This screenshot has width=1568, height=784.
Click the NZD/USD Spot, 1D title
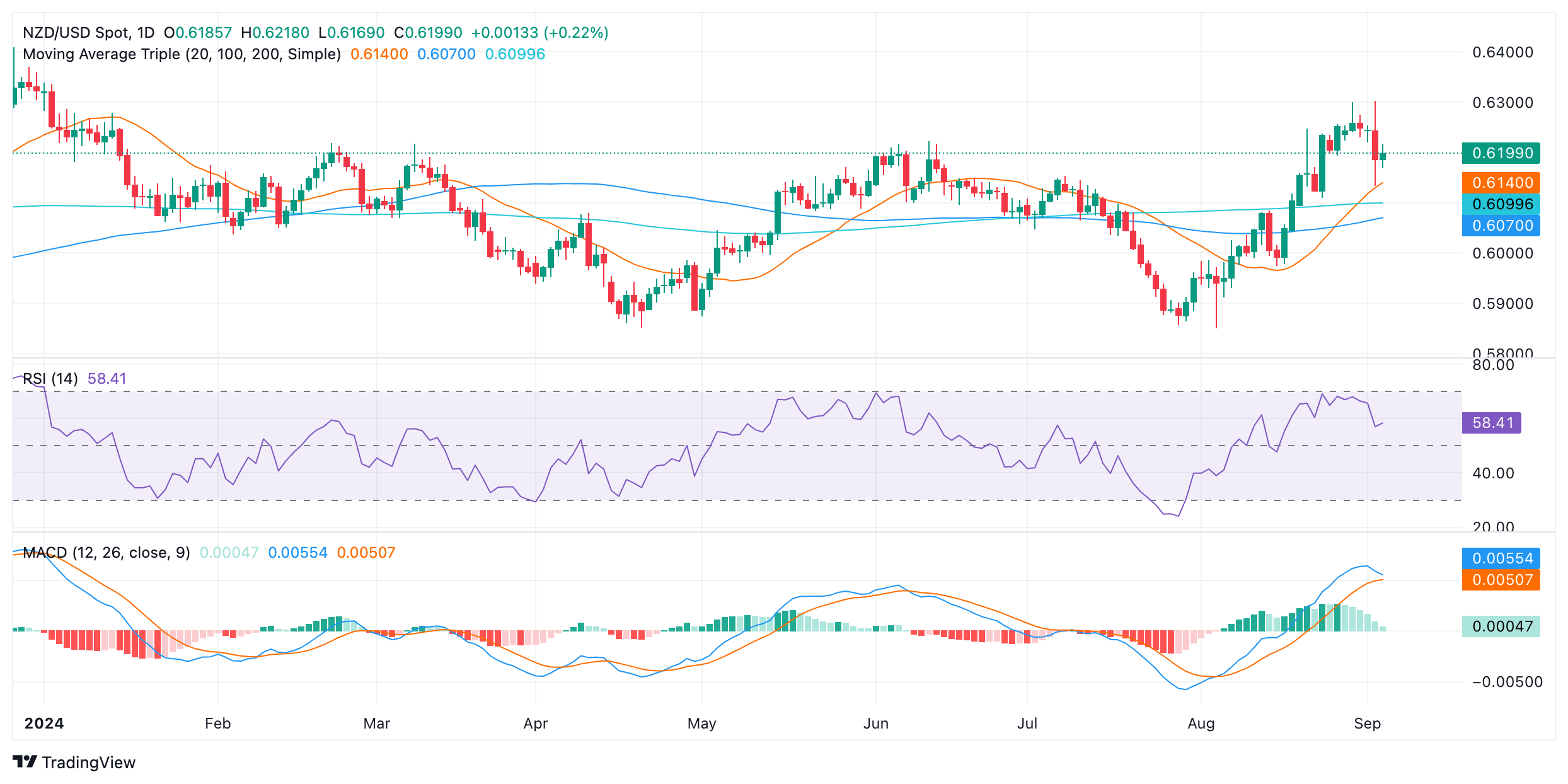point(88,33)
